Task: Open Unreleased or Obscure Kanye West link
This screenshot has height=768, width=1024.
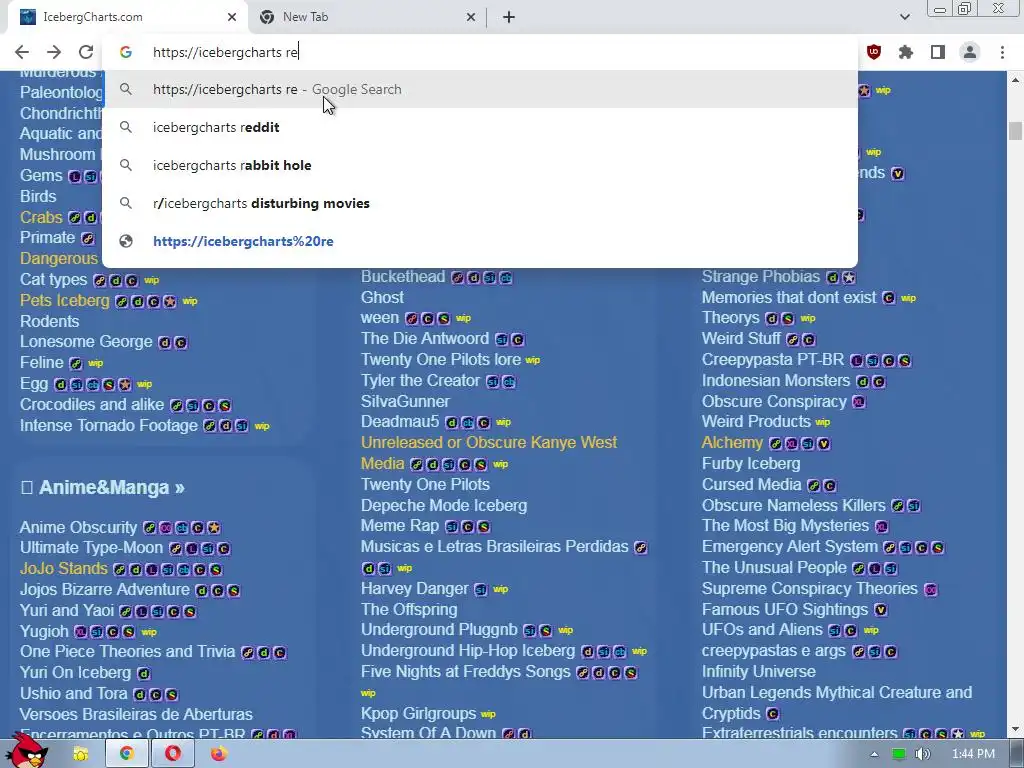Action: click(488, 453)
